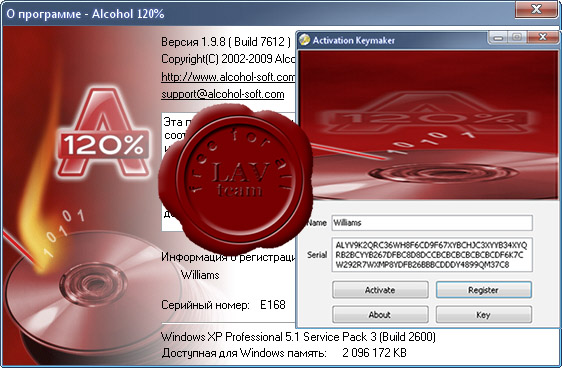
Task: Click the Register button
Action: coord(484,290)
